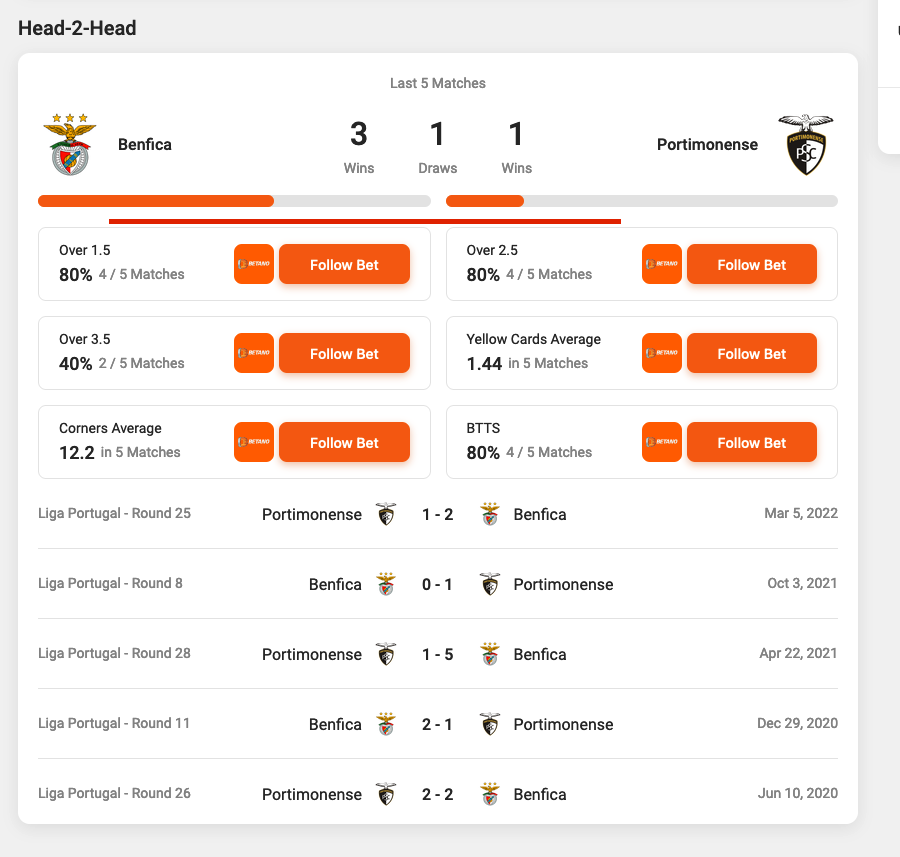Click the Benfica wins progress bar

point(155,200)
